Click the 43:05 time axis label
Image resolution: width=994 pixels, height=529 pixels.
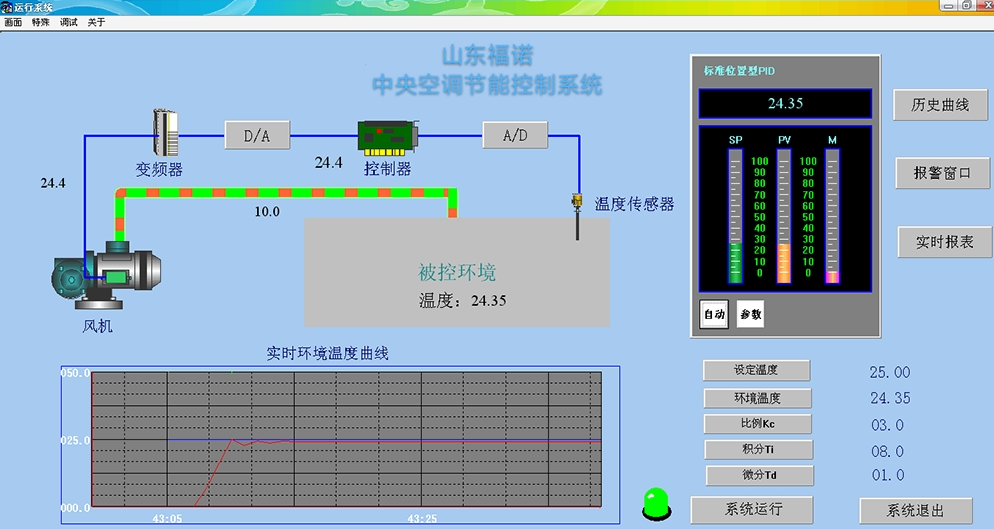point(167,519)
